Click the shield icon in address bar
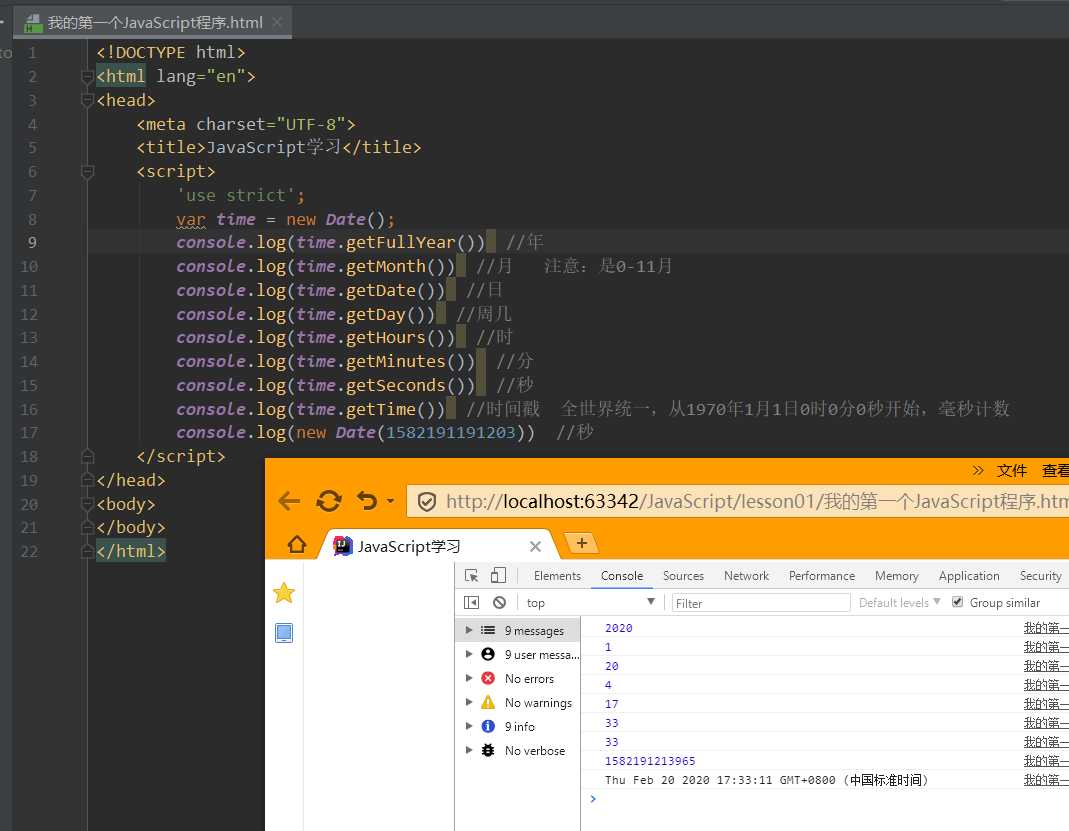Screen dimensions: 1069x831 427,502
